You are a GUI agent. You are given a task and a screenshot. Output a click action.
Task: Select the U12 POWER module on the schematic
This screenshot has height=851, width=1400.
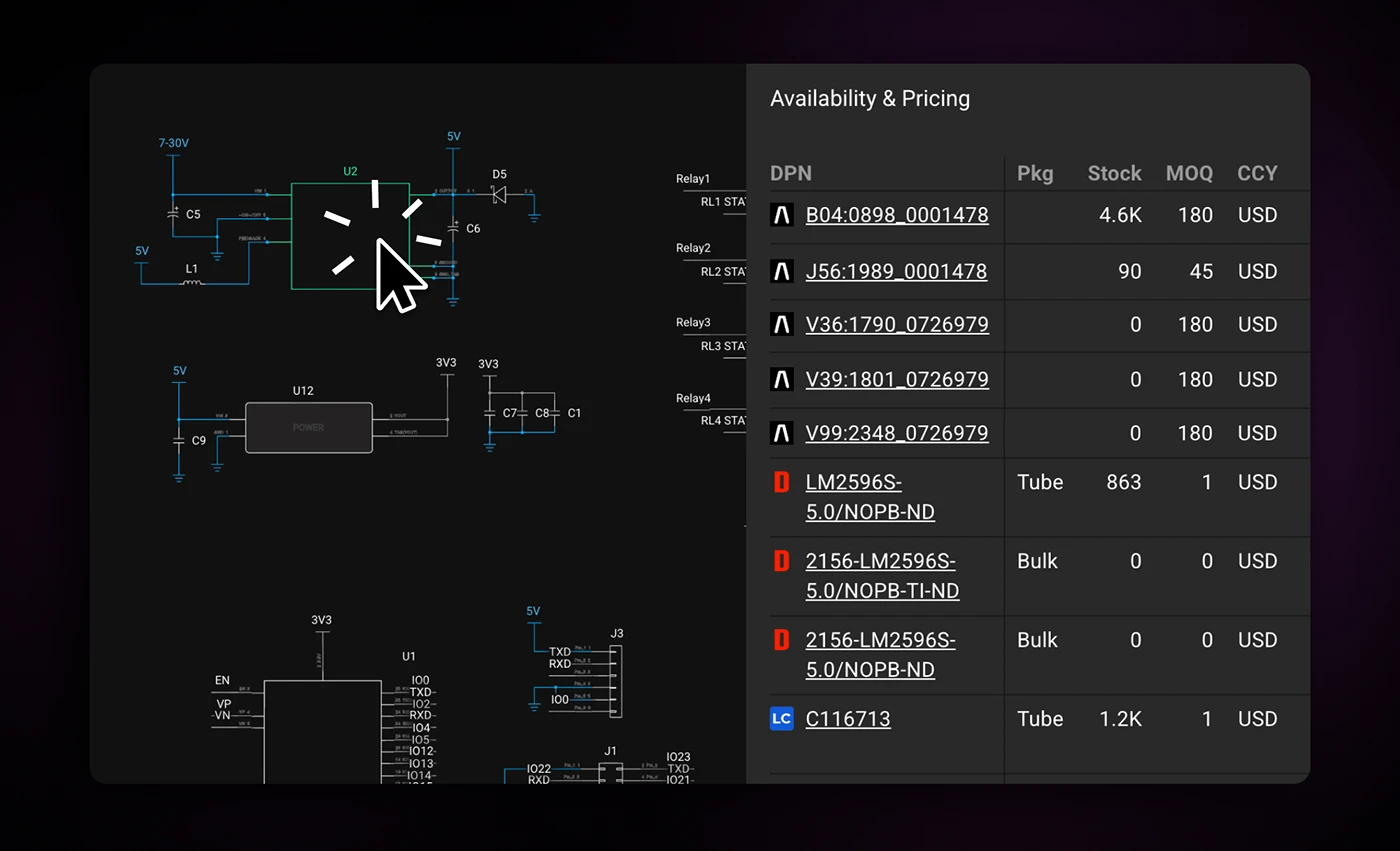(309, 427)
